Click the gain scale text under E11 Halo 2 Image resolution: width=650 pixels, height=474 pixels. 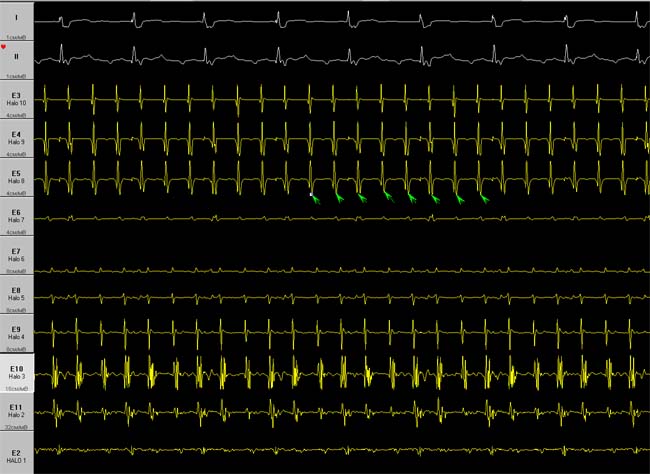pyautogui.click(x=16, y=427)
